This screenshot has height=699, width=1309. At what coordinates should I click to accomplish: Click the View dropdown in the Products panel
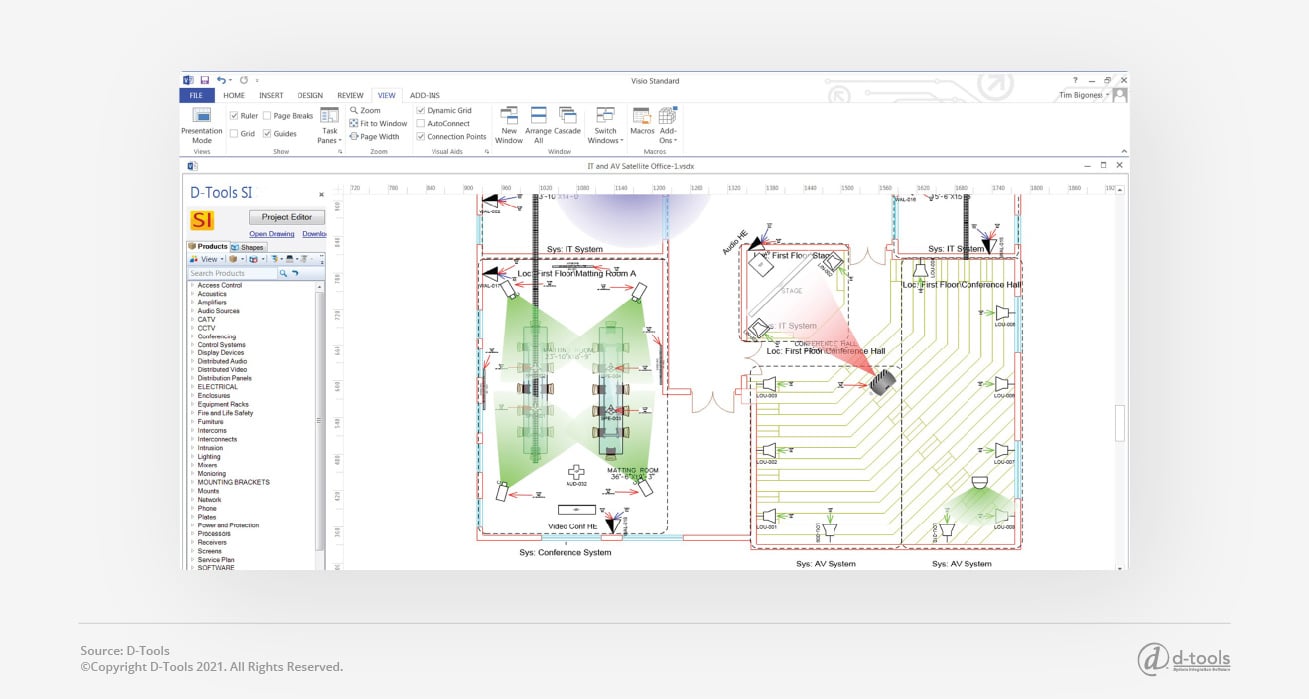coord(212,259)
